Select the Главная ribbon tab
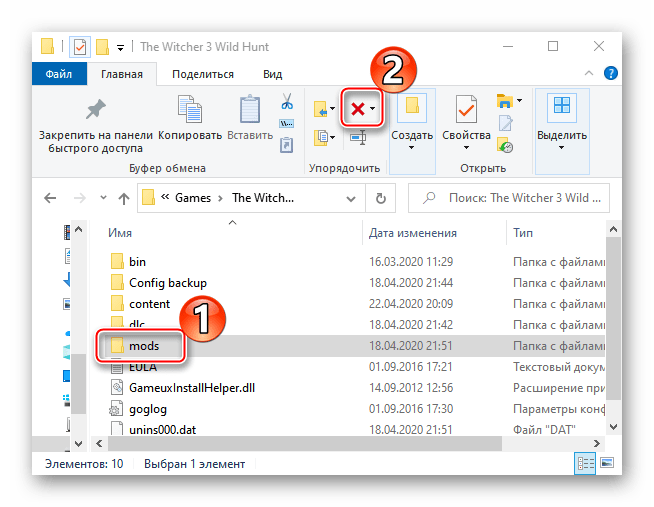Screen dimensions: 654x507 (122, 74)
